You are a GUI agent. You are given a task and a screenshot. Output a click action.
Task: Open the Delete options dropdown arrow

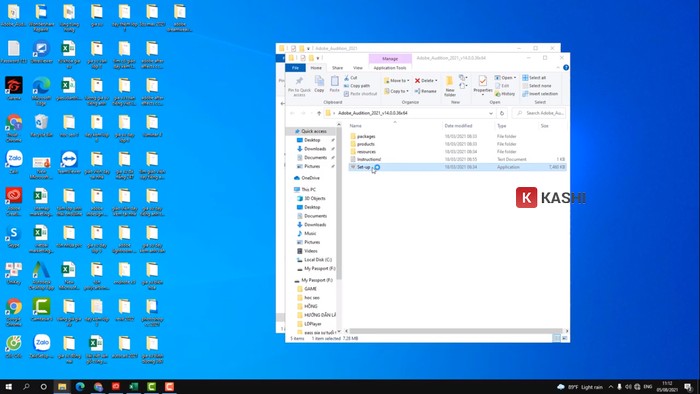(x=436, y=81)
